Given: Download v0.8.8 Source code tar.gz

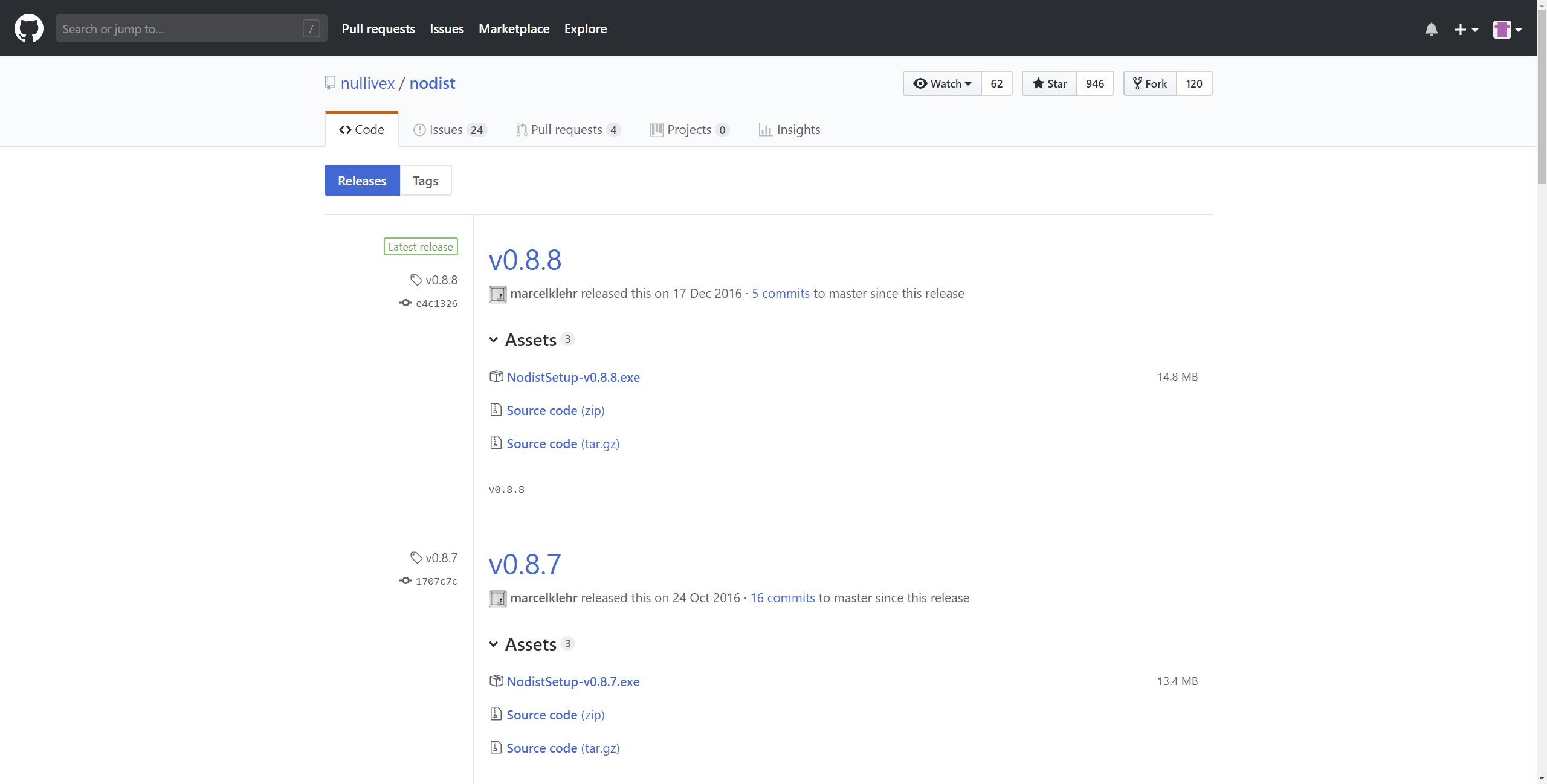Looking at the screenshot, I should [x=563, y=443].
